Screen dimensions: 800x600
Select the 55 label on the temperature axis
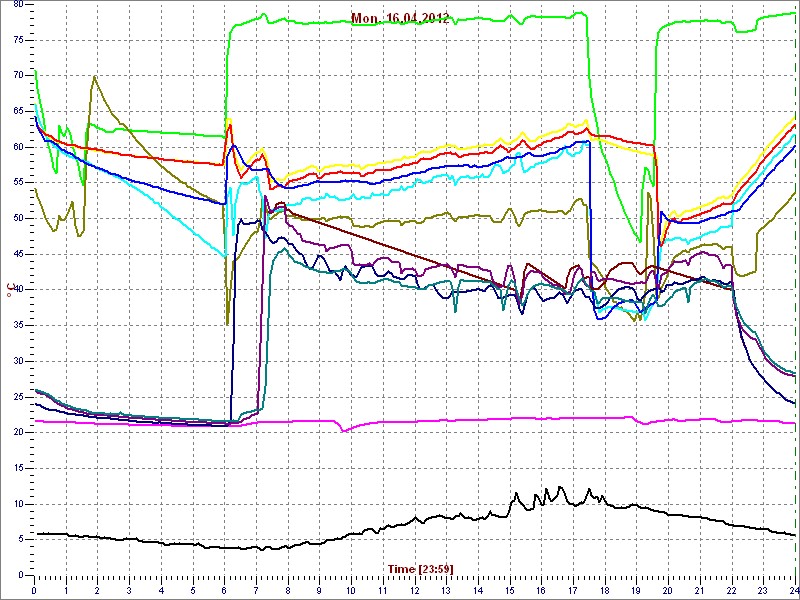pyautogui.click(x=18, y=183)
